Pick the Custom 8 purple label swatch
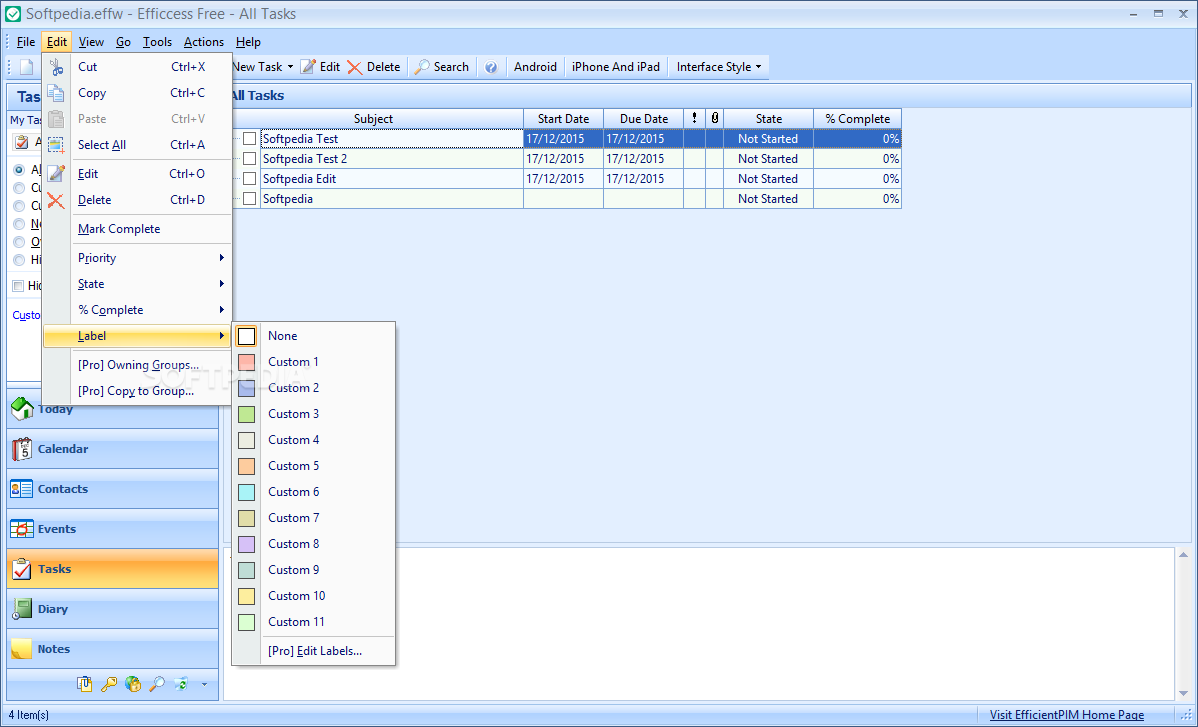The height and width of the screenshot is (727, 1198). tap(246, 544)
